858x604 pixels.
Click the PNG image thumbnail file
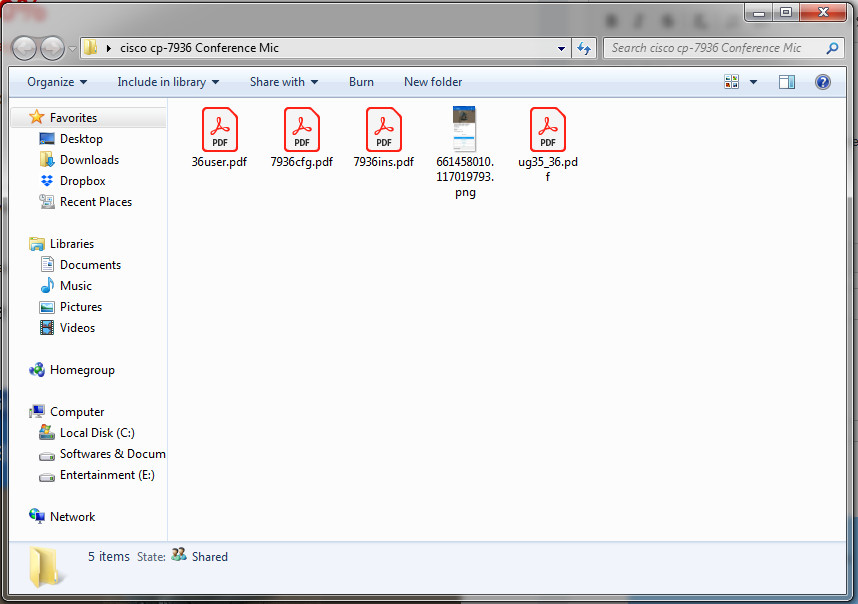(x=464, y=129)
